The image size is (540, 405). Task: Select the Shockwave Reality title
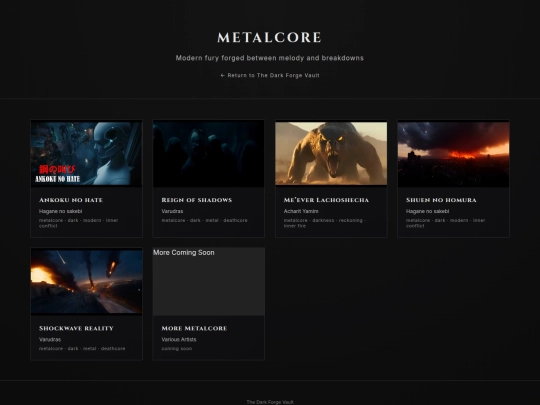coord(76,328)
